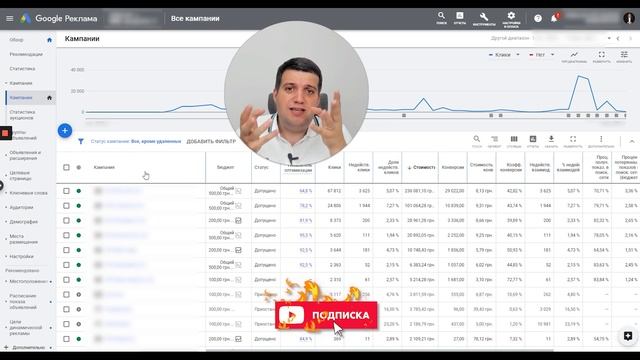This screenshot has width=640, height=360.
Task: Collapse the chart with the chevron up
Action: click(631, 141)
